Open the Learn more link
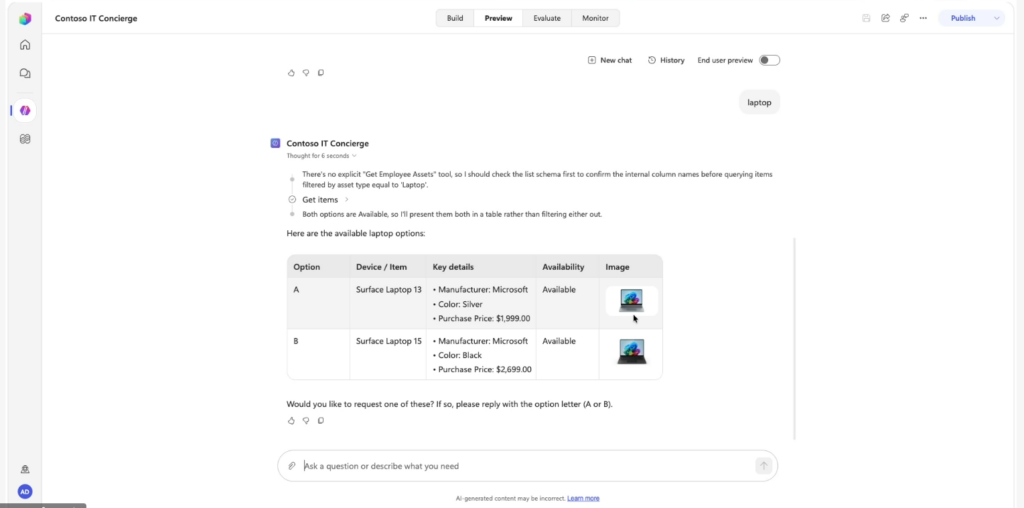 tap(583, 498)
